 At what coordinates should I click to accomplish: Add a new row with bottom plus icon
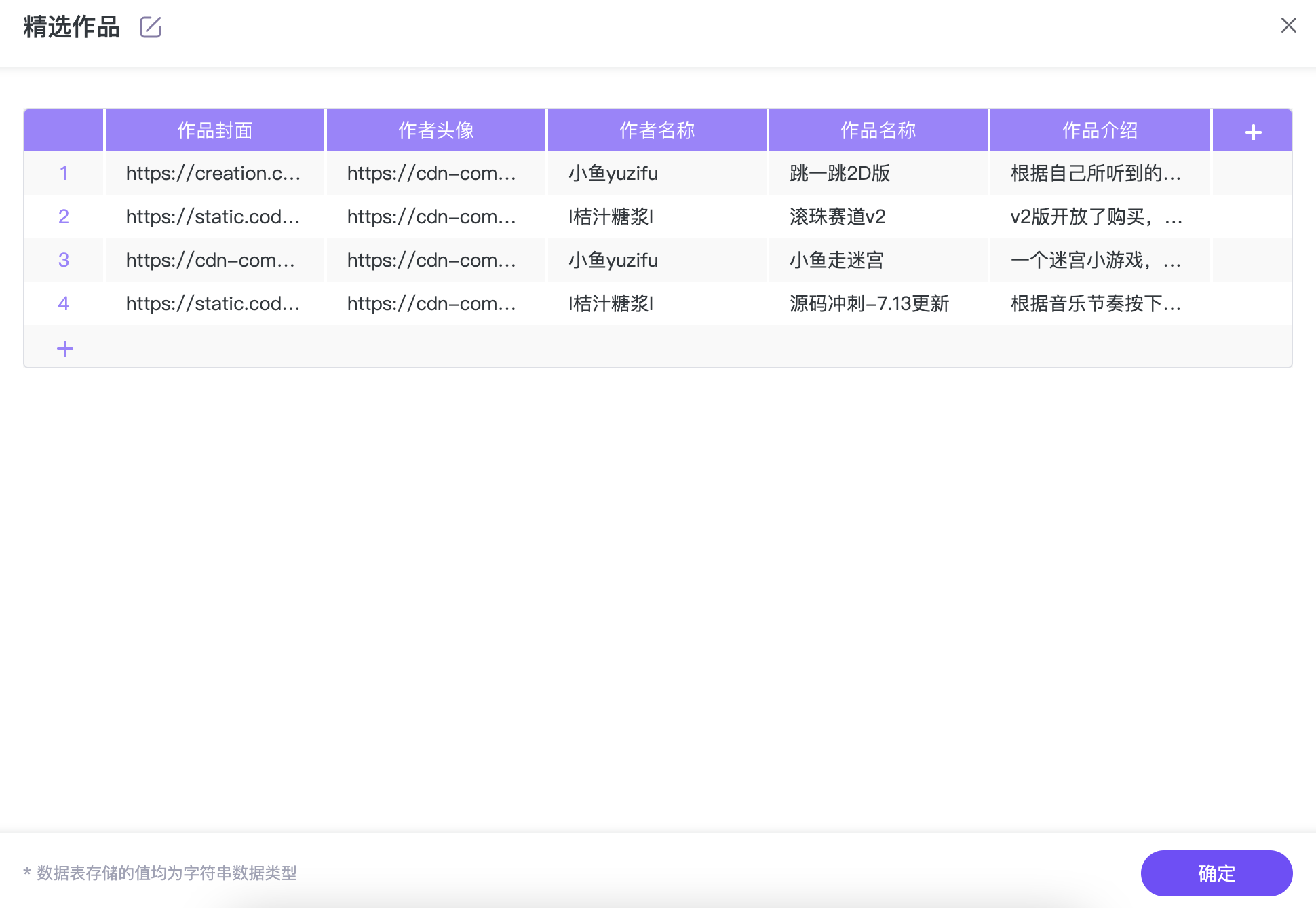pyautogui.click(x=65, y=349)
